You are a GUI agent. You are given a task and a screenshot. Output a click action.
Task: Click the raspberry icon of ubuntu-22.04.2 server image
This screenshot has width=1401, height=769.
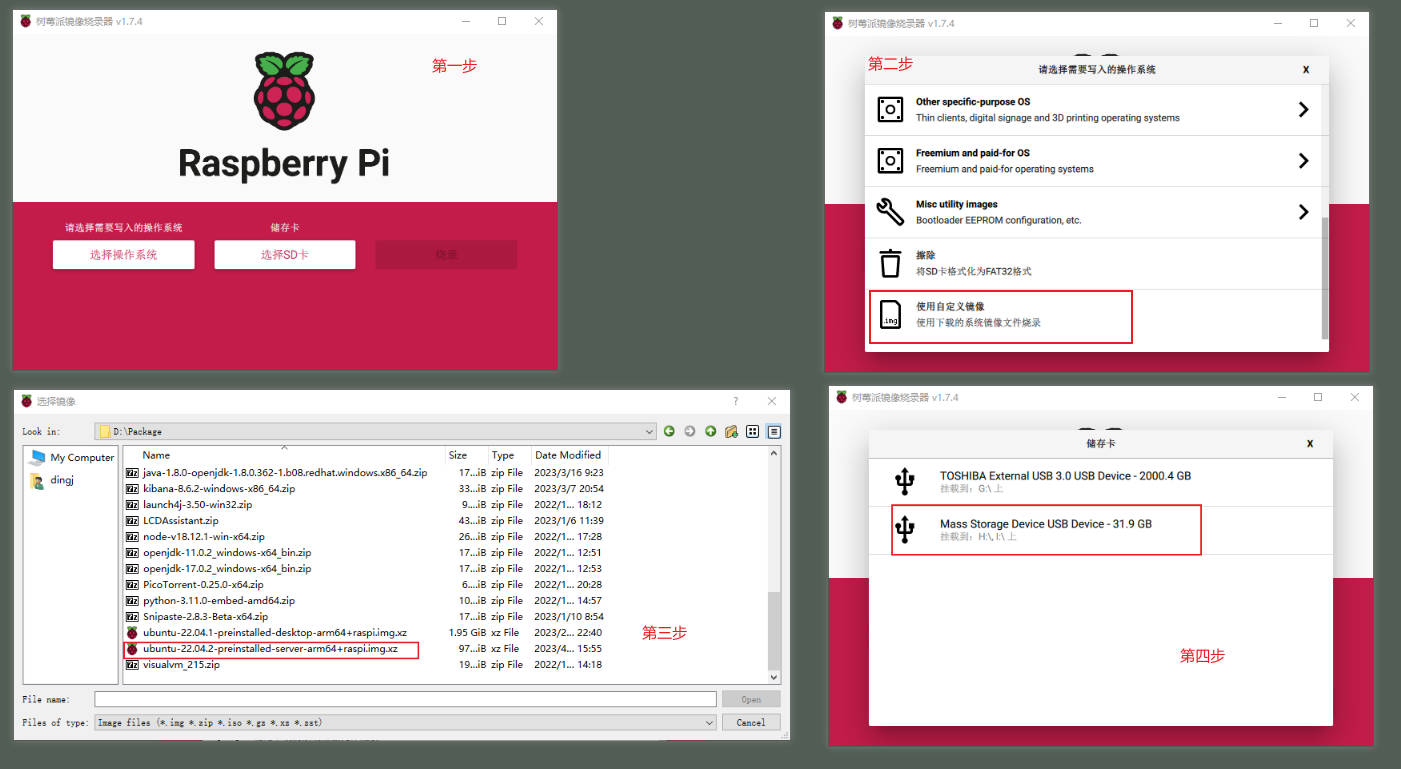click(132, 649)
